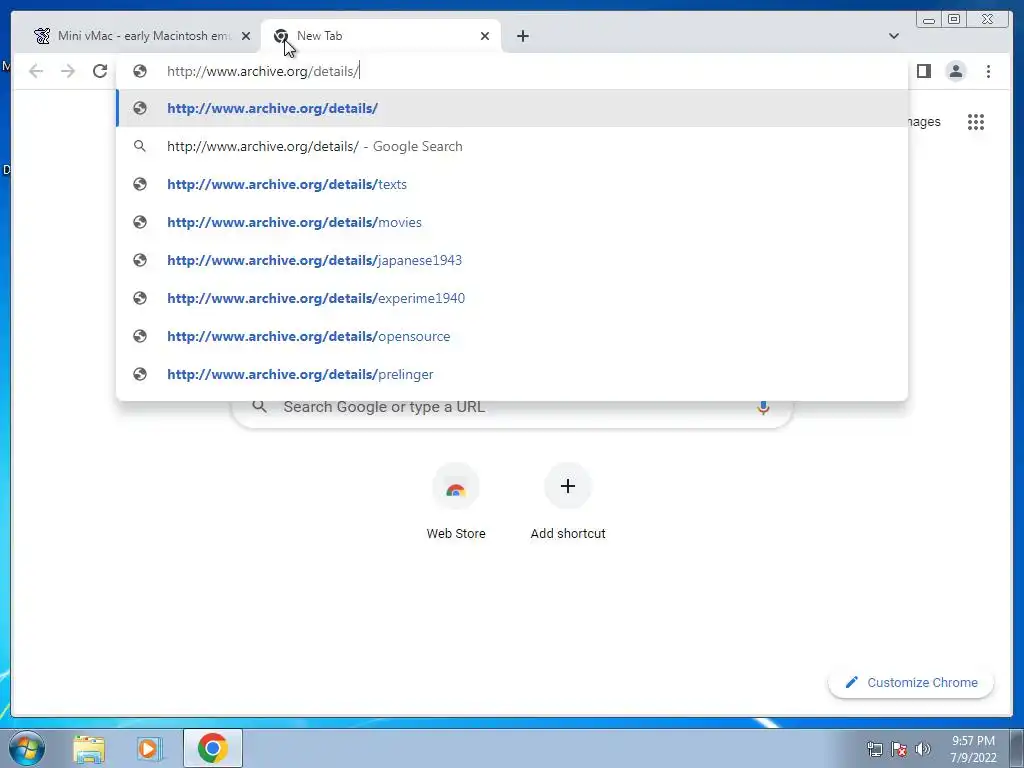Choose the details/opensource suggestion
This screenshot has height=768, width=1024.
pos(513,336)
